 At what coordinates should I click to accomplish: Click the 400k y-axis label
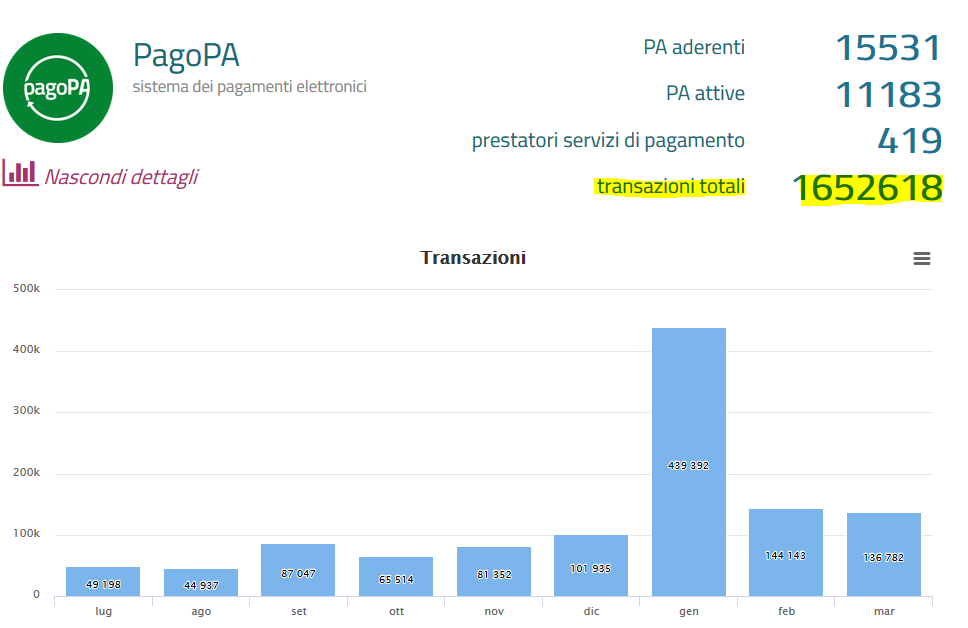pos(27,350)
